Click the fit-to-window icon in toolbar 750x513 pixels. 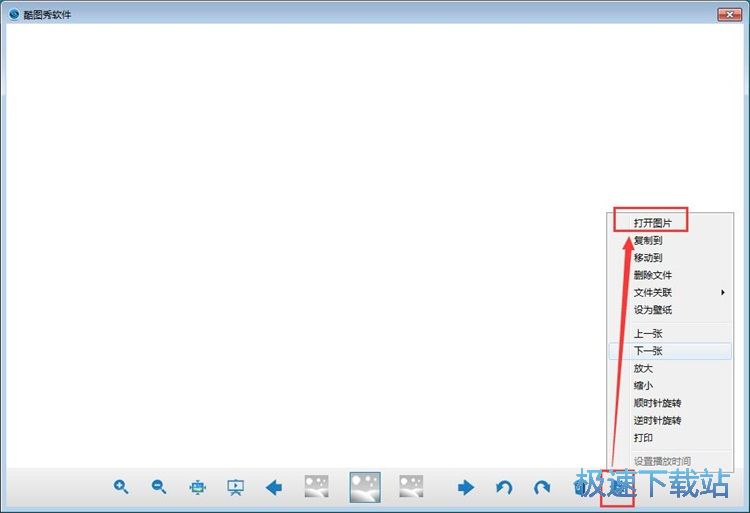198,488
